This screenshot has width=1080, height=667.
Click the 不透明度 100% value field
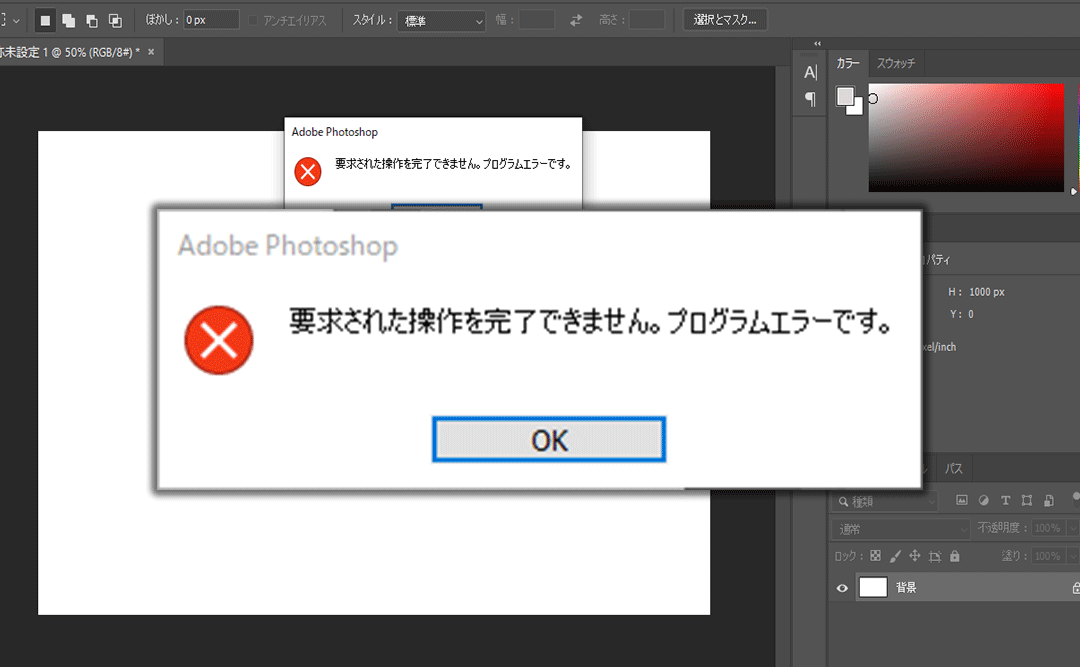click(x=1048, y=528)
